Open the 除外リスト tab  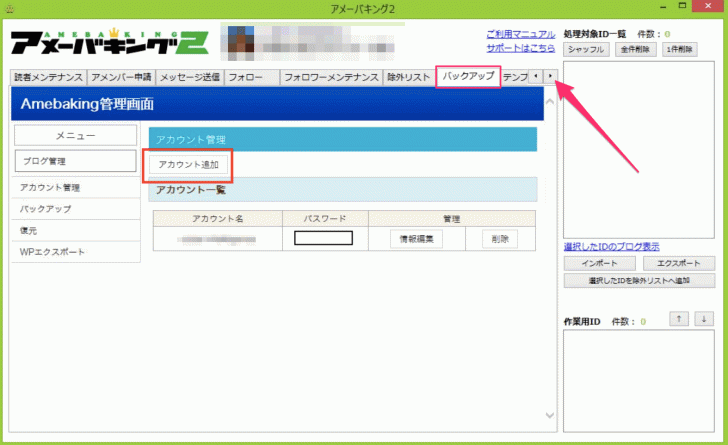coord(409,77)
